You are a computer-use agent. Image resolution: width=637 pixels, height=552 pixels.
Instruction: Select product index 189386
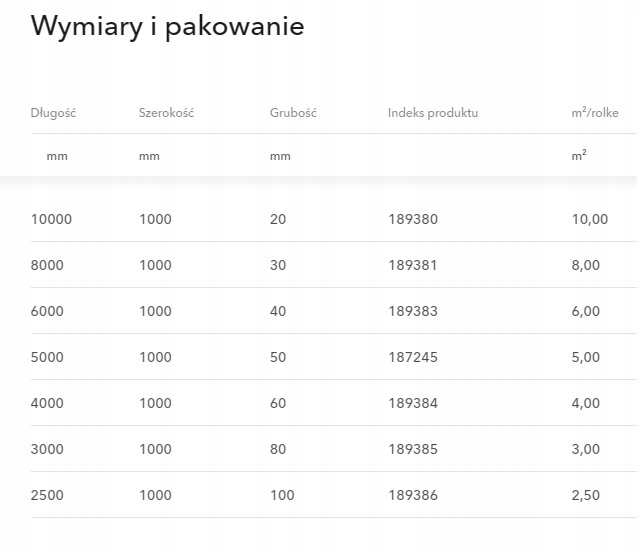pos(413,495)
